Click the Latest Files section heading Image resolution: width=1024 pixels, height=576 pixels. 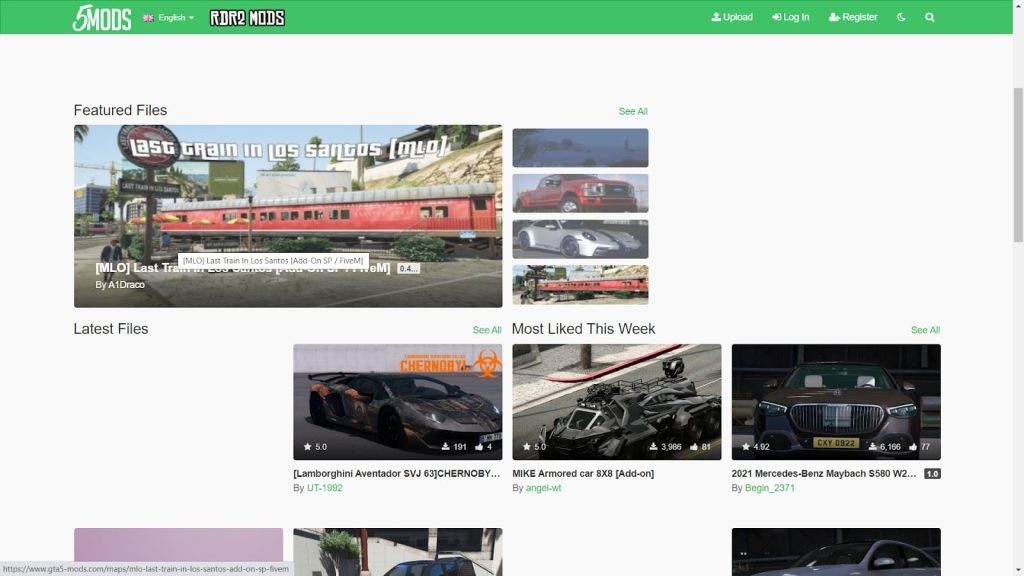[x=111, y=328]
